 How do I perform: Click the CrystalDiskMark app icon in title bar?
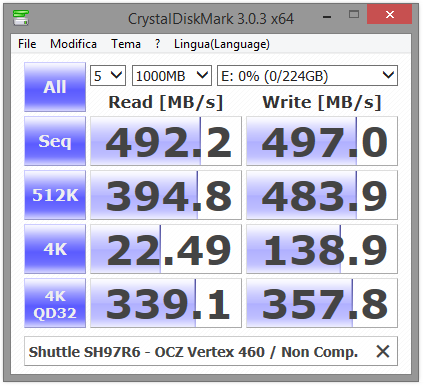(21, 17)
